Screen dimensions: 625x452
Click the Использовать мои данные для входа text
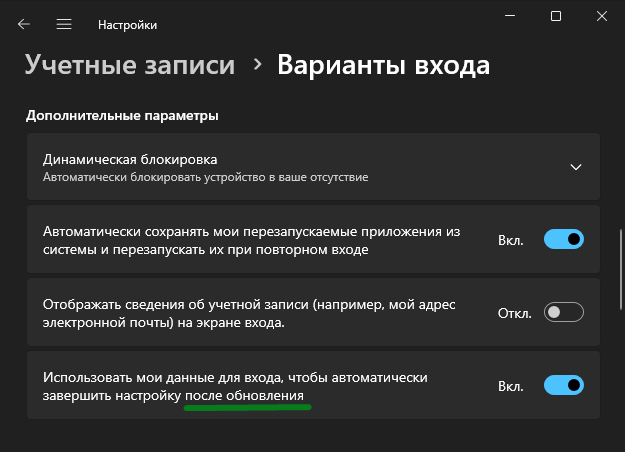point(235,386)
